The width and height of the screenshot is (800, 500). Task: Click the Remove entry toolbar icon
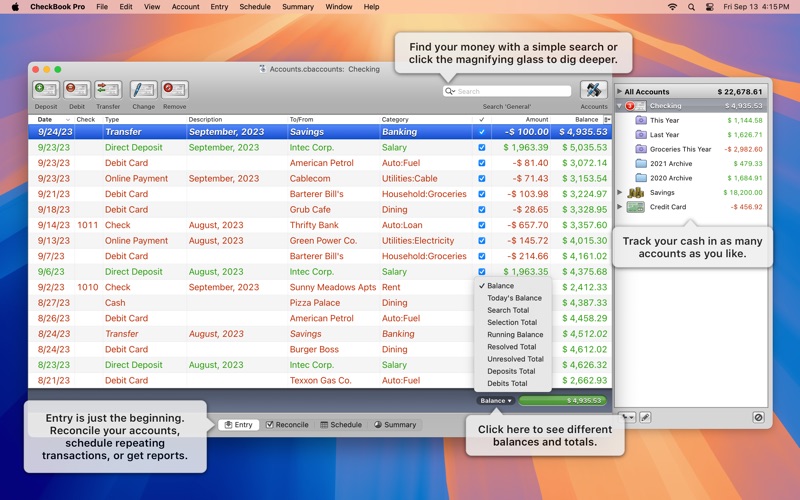click(x=174, y=90)
